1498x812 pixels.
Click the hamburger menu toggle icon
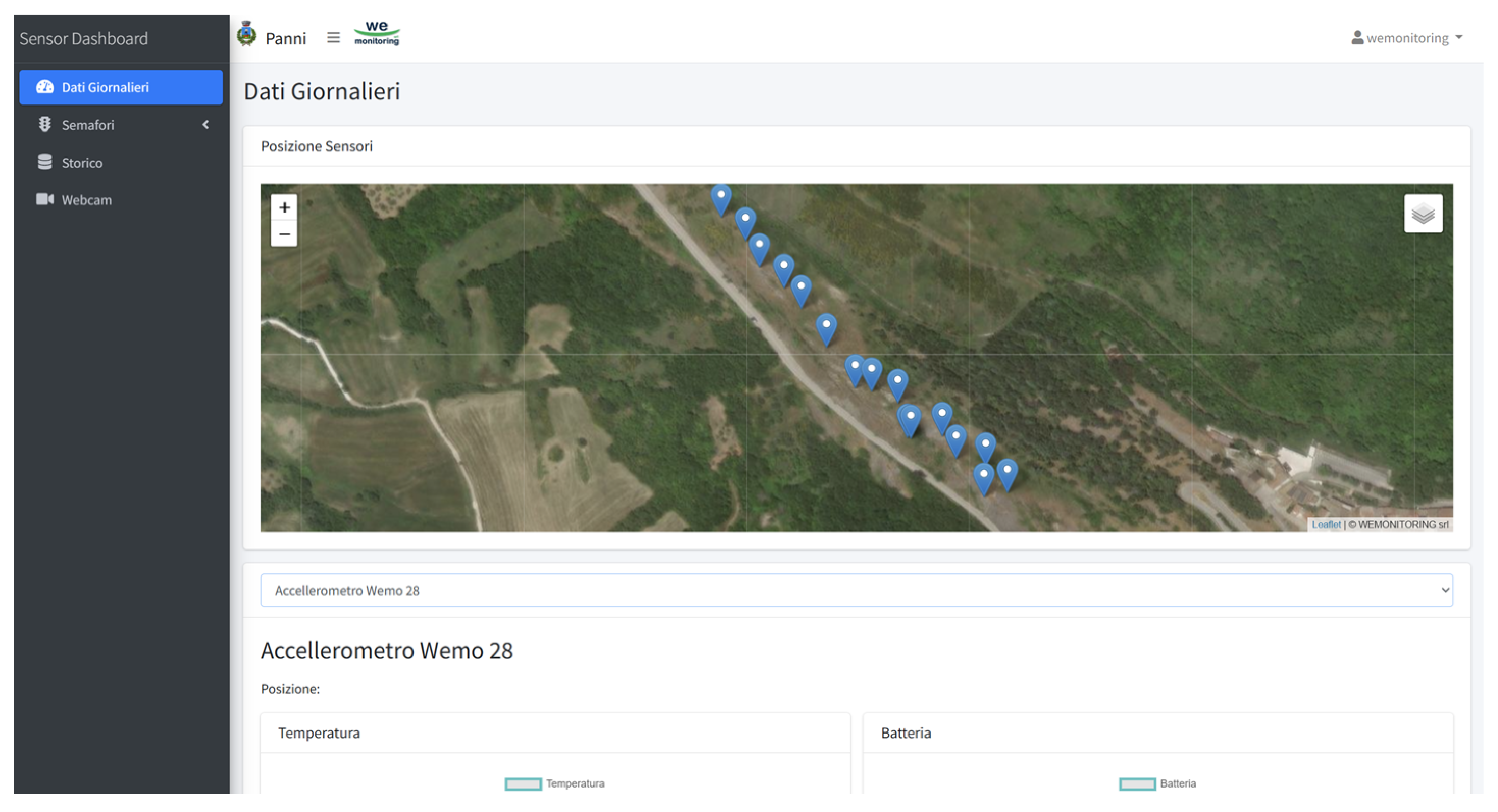pos(332,38)
